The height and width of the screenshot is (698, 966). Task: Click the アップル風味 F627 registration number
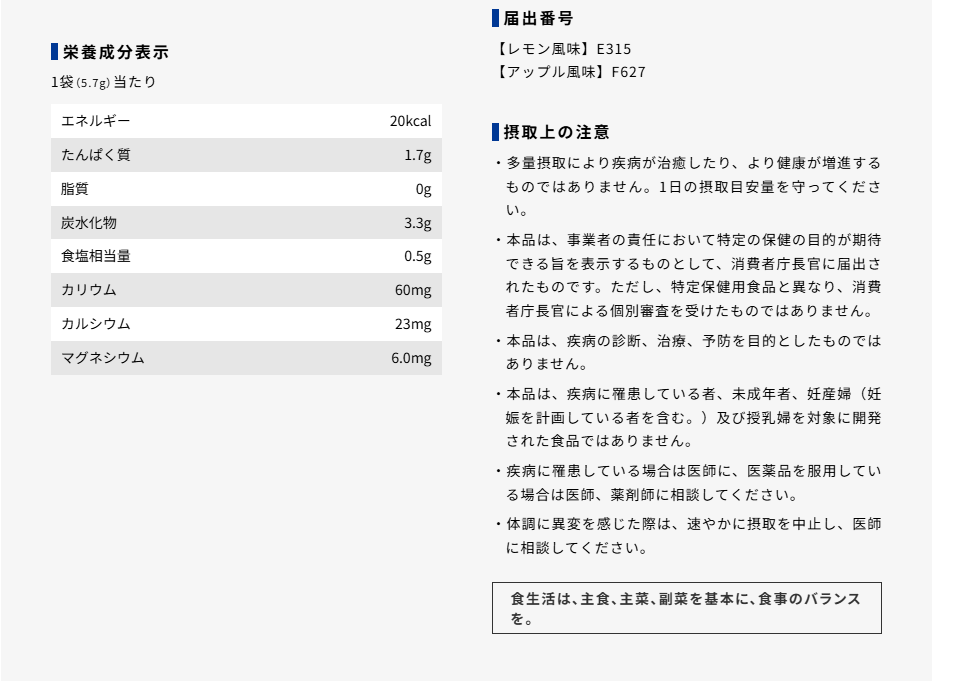tap(570, 72)
